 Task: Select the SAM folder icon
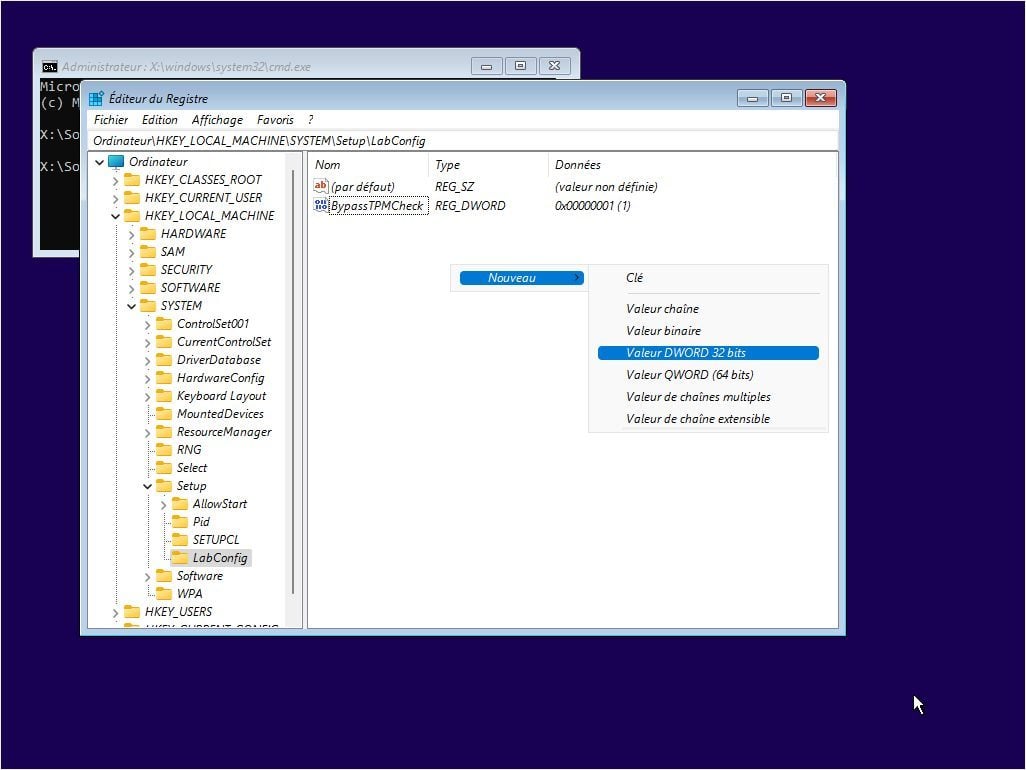pyautogui.click(x=148, y=252)
